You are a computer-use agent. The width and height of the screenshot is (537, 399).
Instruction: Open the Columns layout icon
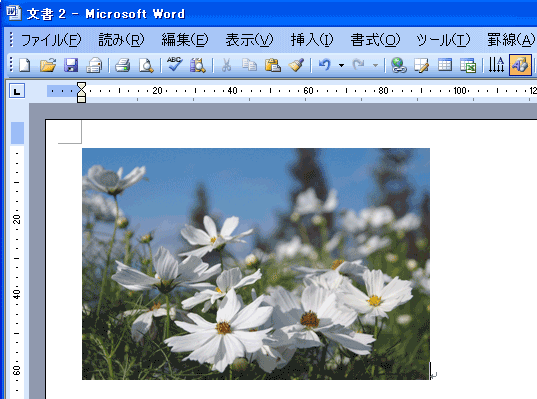click(496, 65)
